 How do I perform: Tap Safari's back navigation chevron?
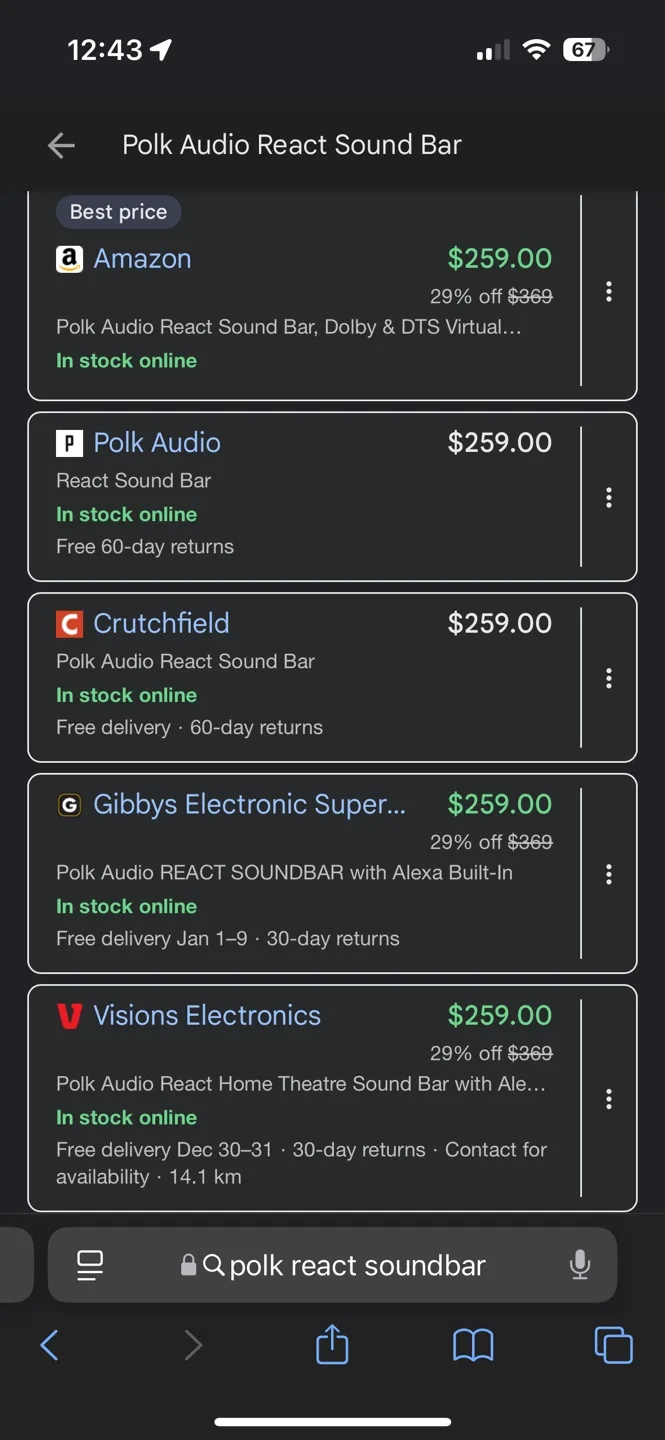[50, 1345]
